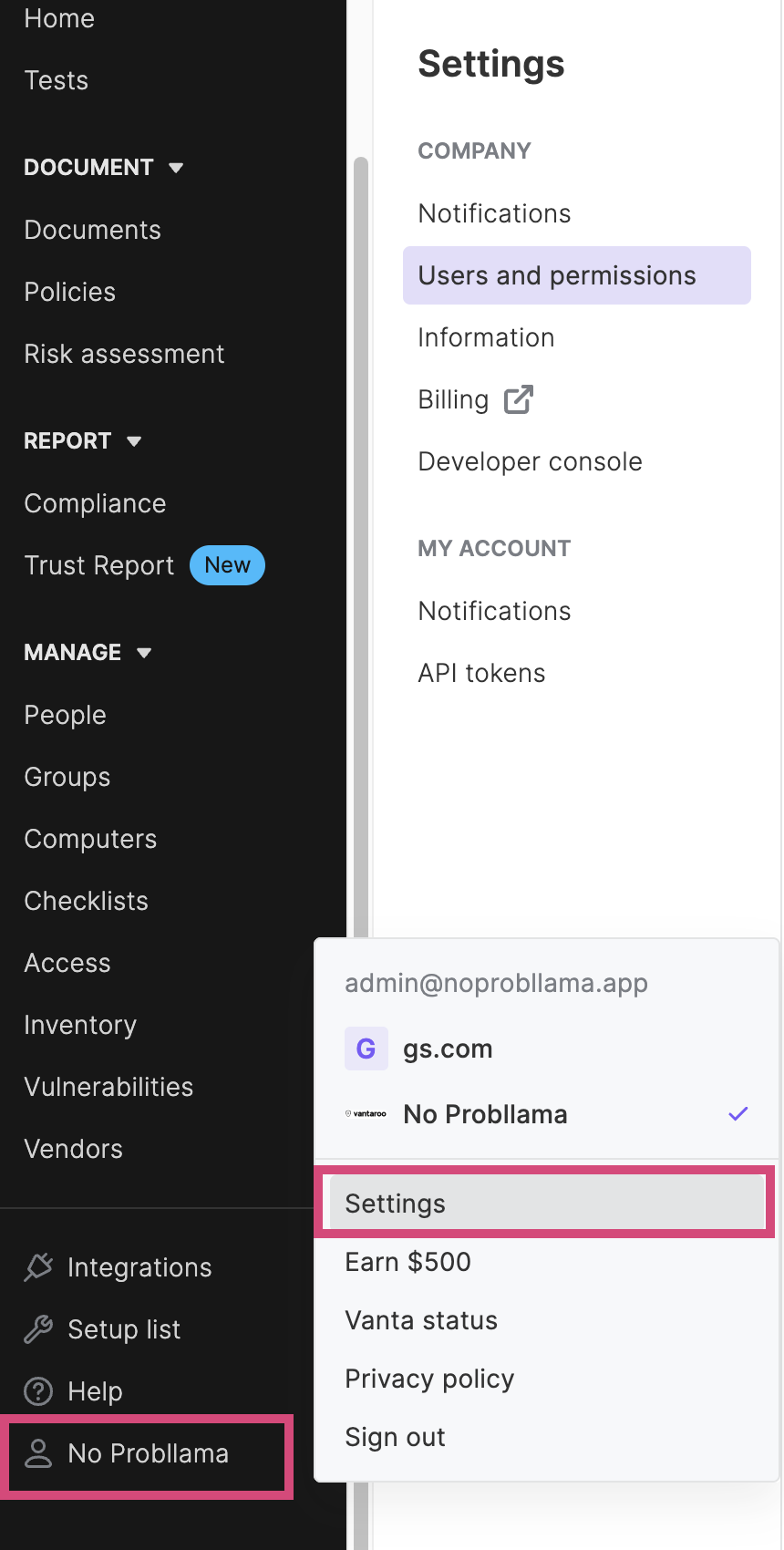Viewport: 784px width, 1550px height.
Task: Click the user profile icon beside No Probllama
Action: point(38,1453)
